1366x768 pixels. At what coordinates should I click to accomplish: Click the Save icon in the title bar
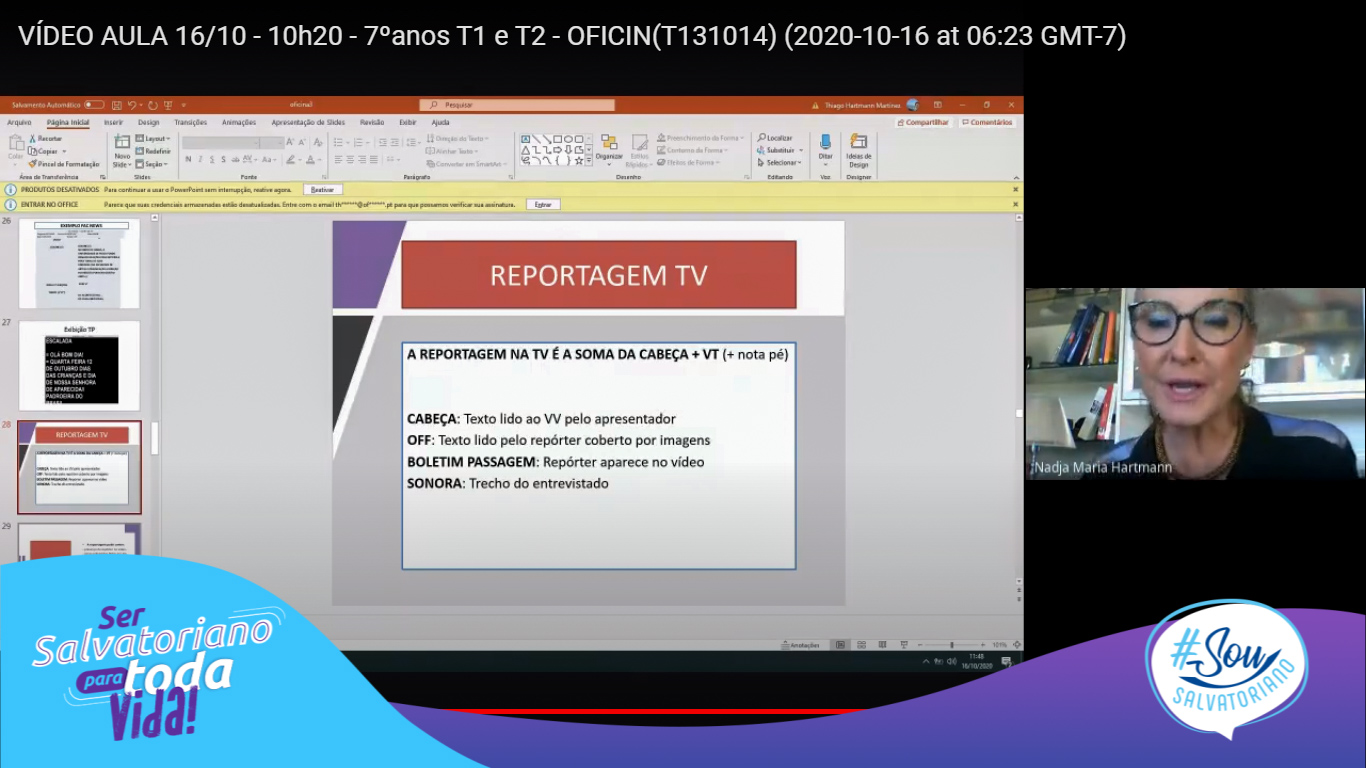click(118, 104)
